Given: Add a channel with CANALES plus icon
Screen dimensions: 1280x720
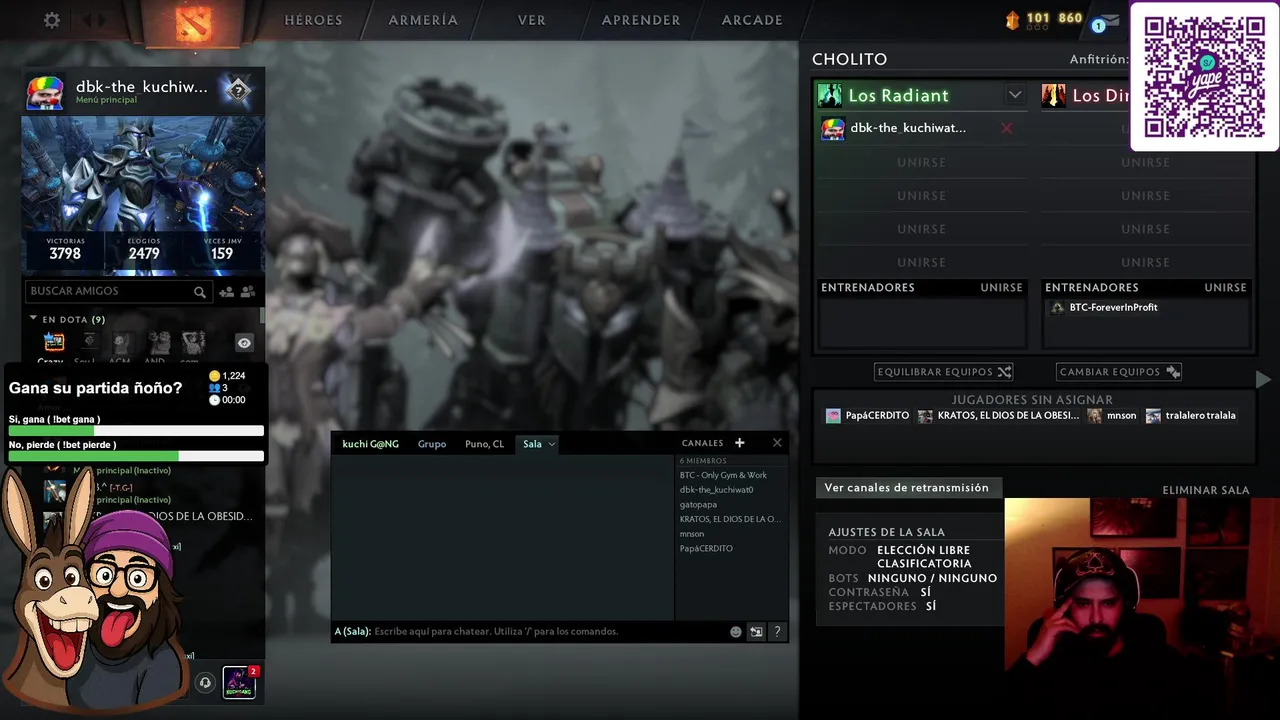Looking at the screenshot, I should (x=739, y=443).
